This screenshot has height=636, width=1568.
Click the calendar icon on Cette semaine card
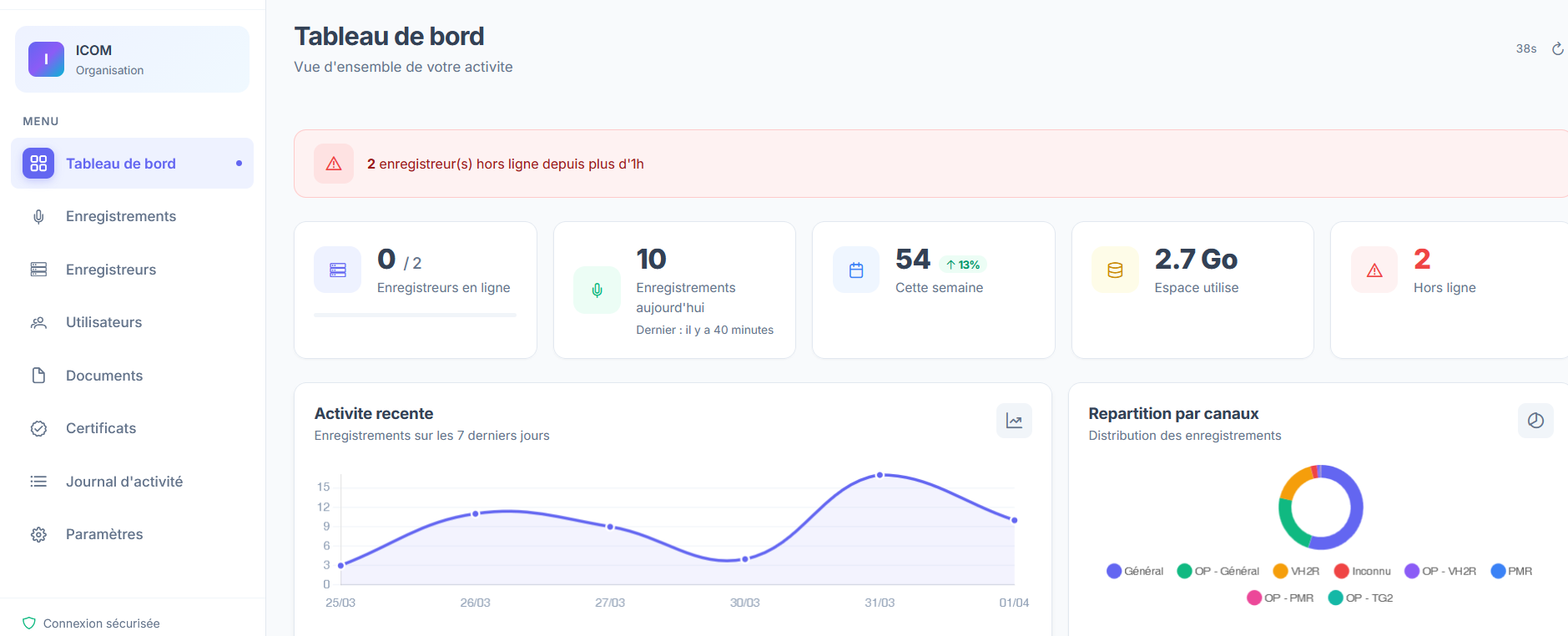point(856,270)
